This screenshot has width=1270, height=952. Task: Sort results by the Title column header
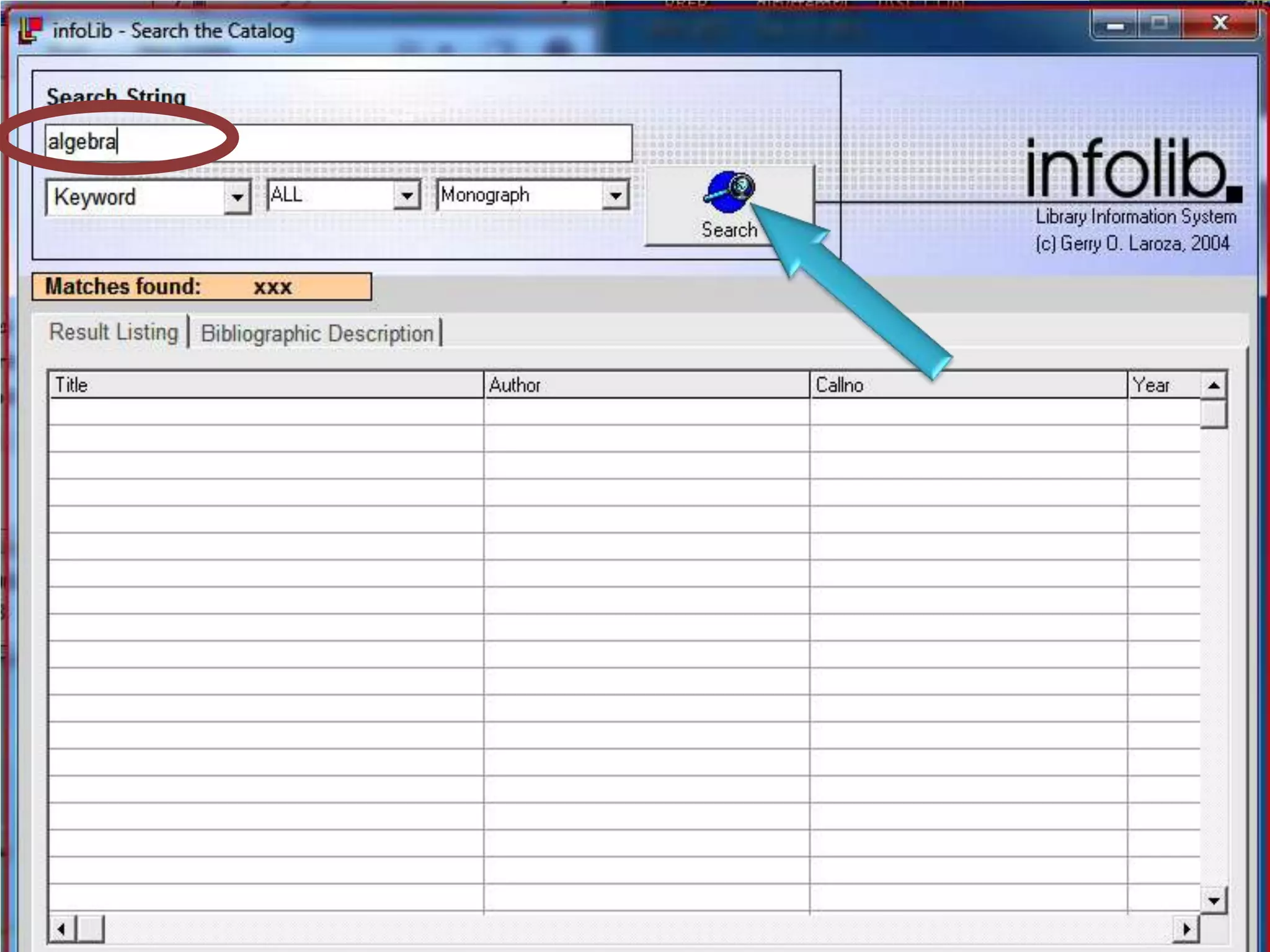tap(265, 385)
